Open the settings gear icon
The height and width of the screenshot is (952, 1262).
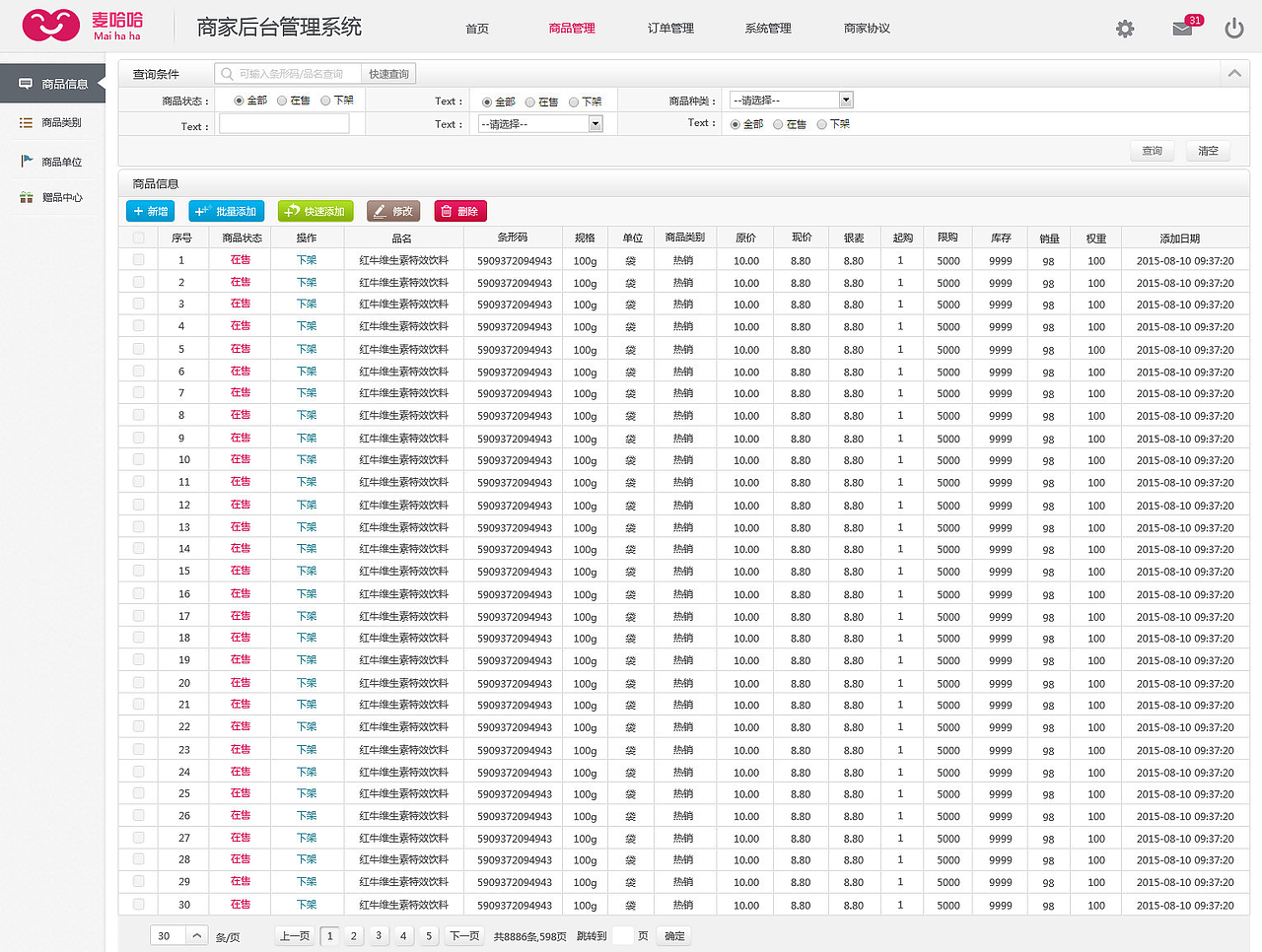coord(1125,29)
